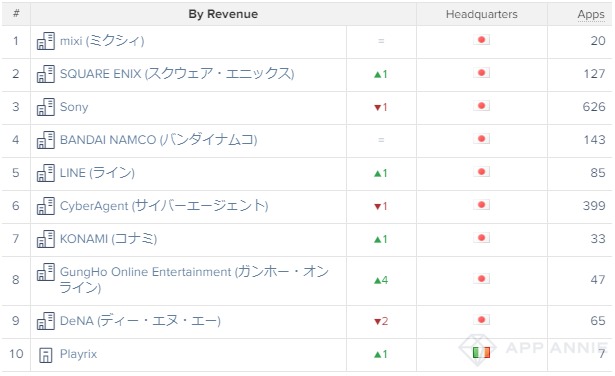
Task: Open the LINE (ライン) publisher link
Action: tap(97, 173)
